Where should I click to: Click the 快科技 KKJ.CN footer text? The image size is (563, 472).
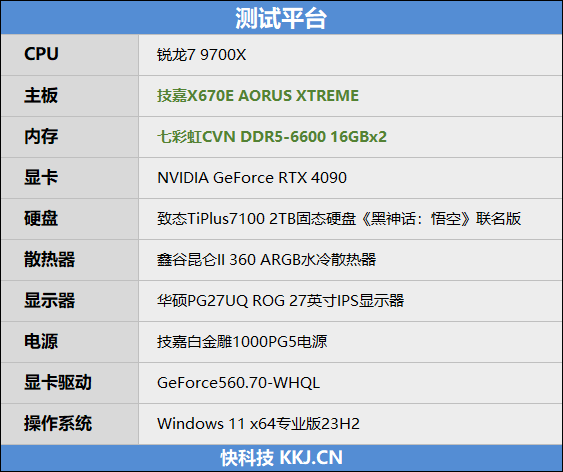click(282, 458)
